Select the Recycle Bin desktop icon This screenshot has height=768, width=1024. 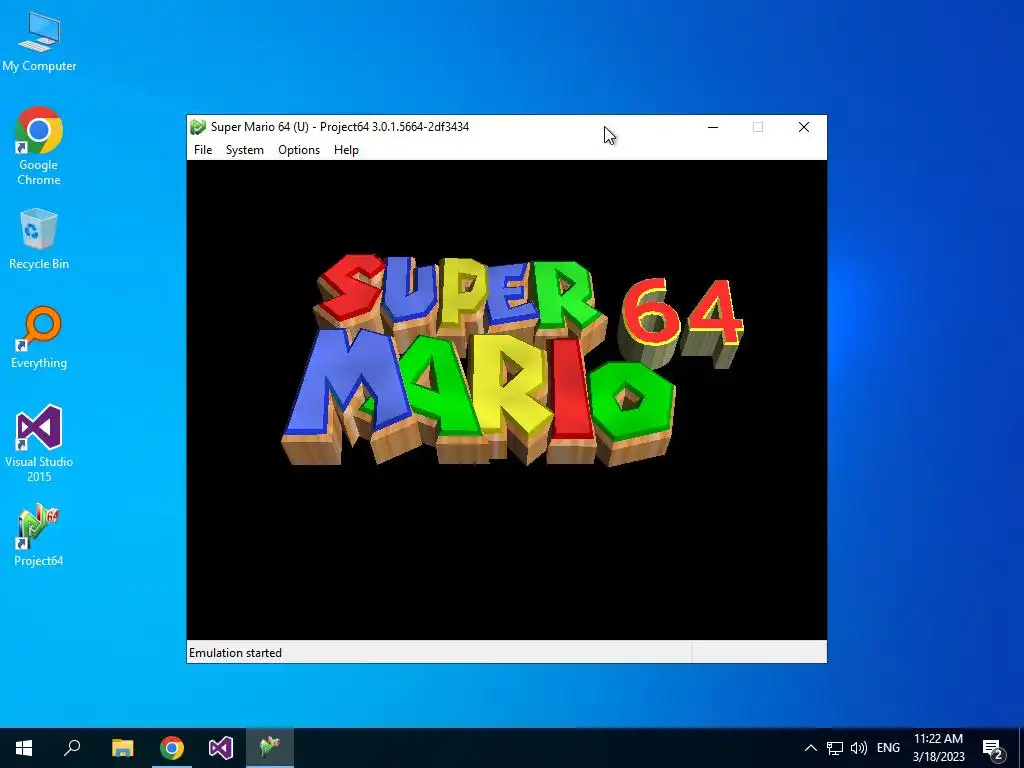click(39, 239)
